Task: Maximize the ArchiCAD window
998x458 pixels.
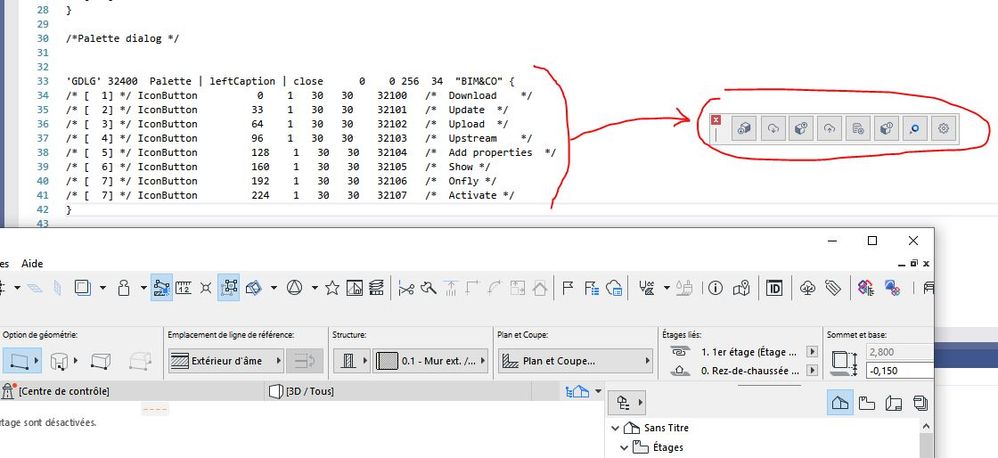Action: pyautogui.click(x=873, y=240)
